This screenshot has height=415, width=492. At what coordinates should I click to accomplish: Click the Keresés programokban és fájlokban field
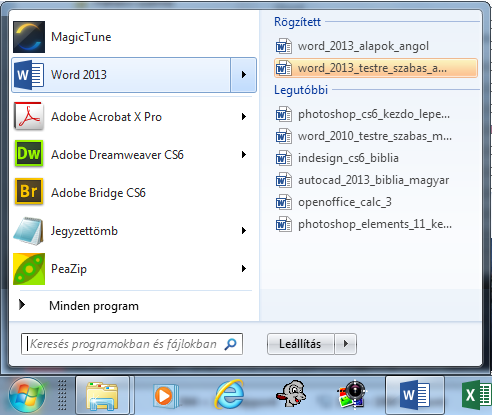pos(132,344)
